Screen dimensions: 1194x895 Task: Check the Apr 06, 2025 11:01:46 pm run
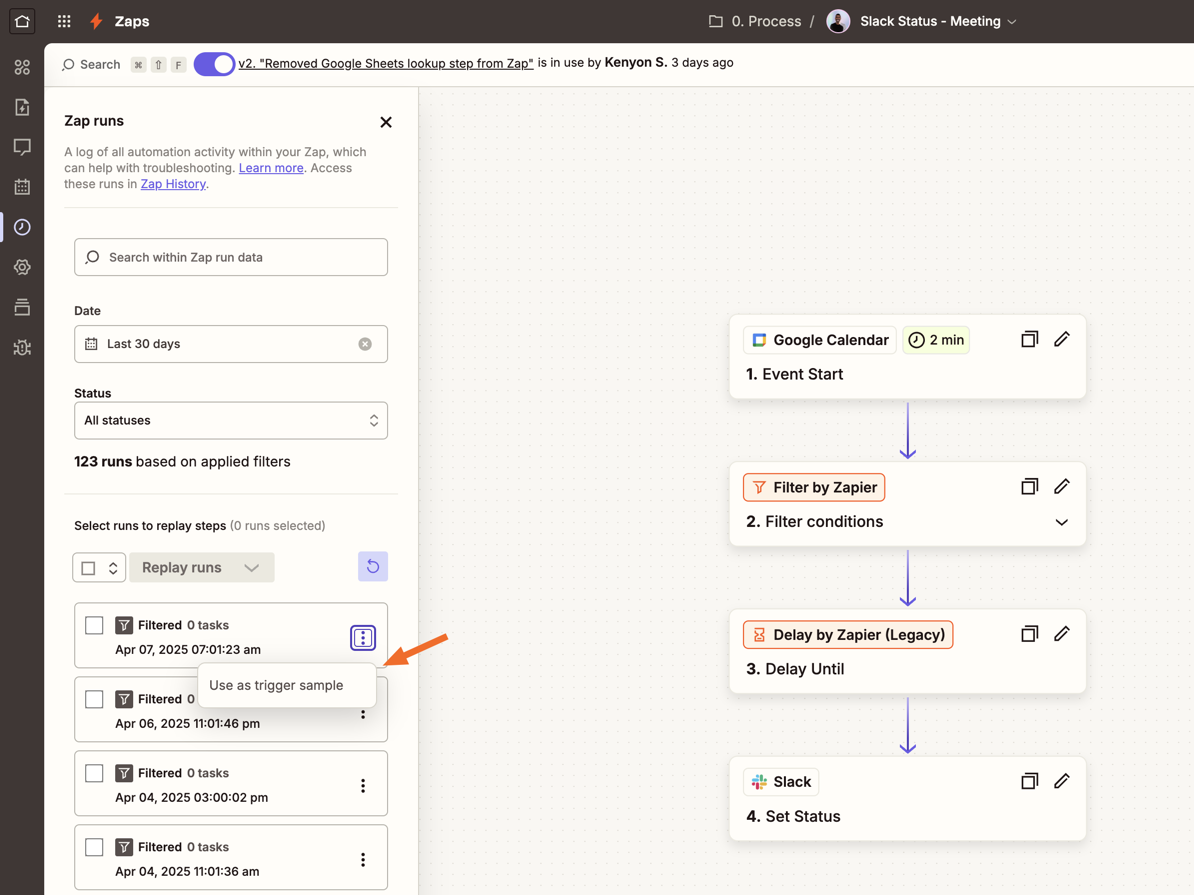(x=94, y=699)
